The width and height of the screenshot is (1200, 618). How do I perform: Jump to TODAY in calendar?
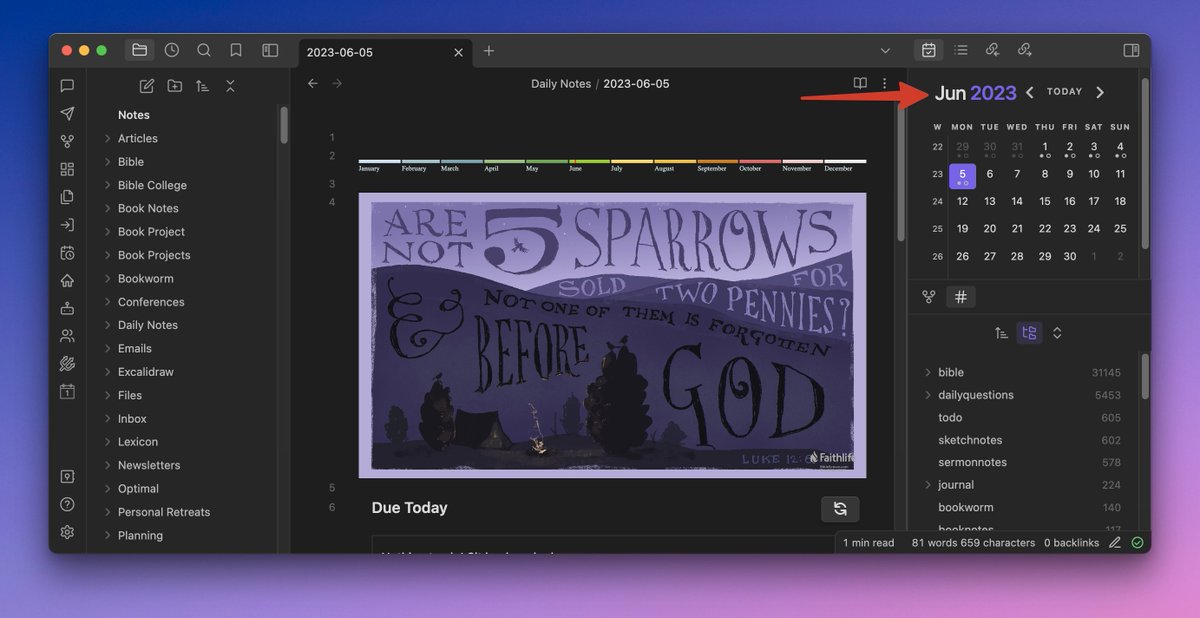[x=1064, y=92]
